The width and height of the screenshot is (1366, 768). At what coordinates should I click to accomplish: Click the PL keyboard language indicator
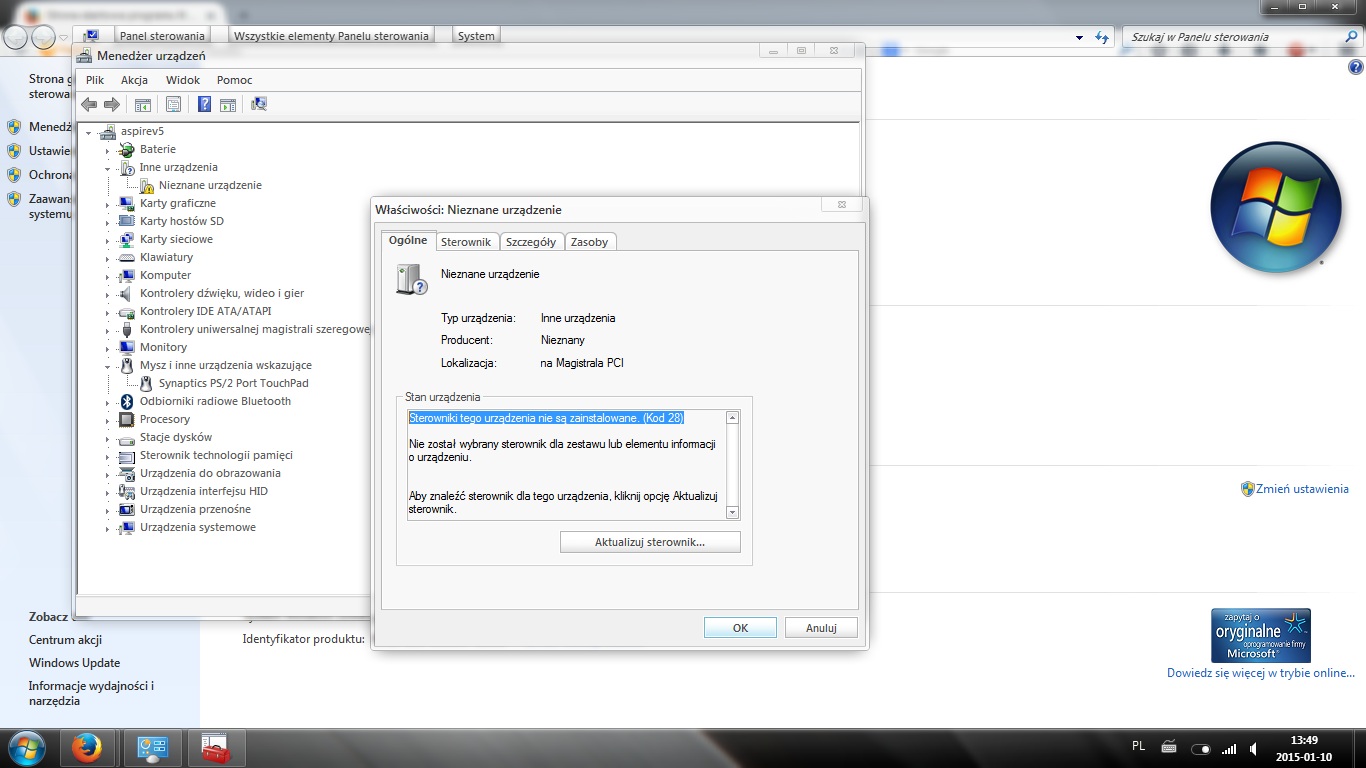(1140, 747)
